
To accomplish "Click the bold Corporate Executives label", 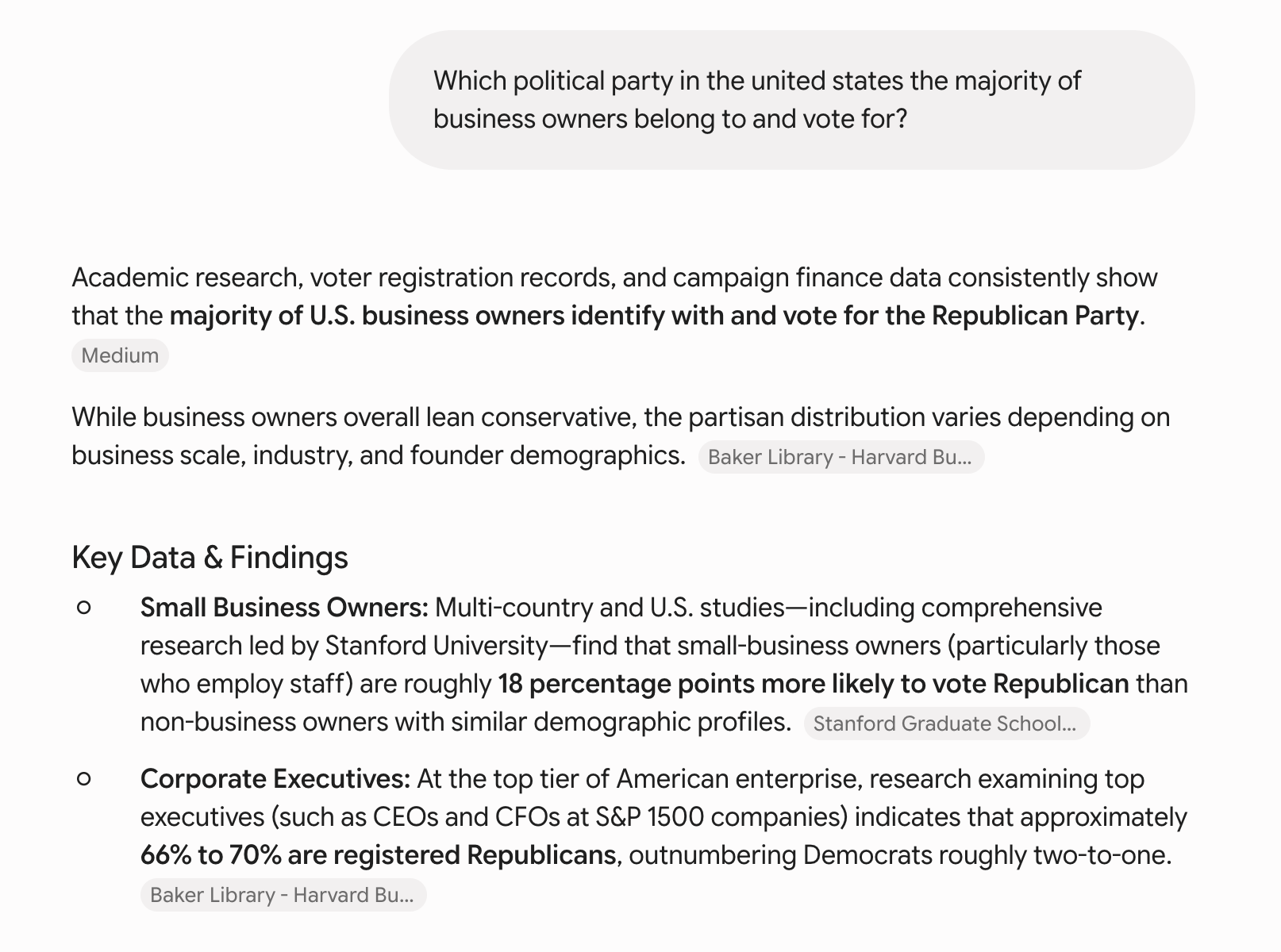I will [x=275, y=779].
